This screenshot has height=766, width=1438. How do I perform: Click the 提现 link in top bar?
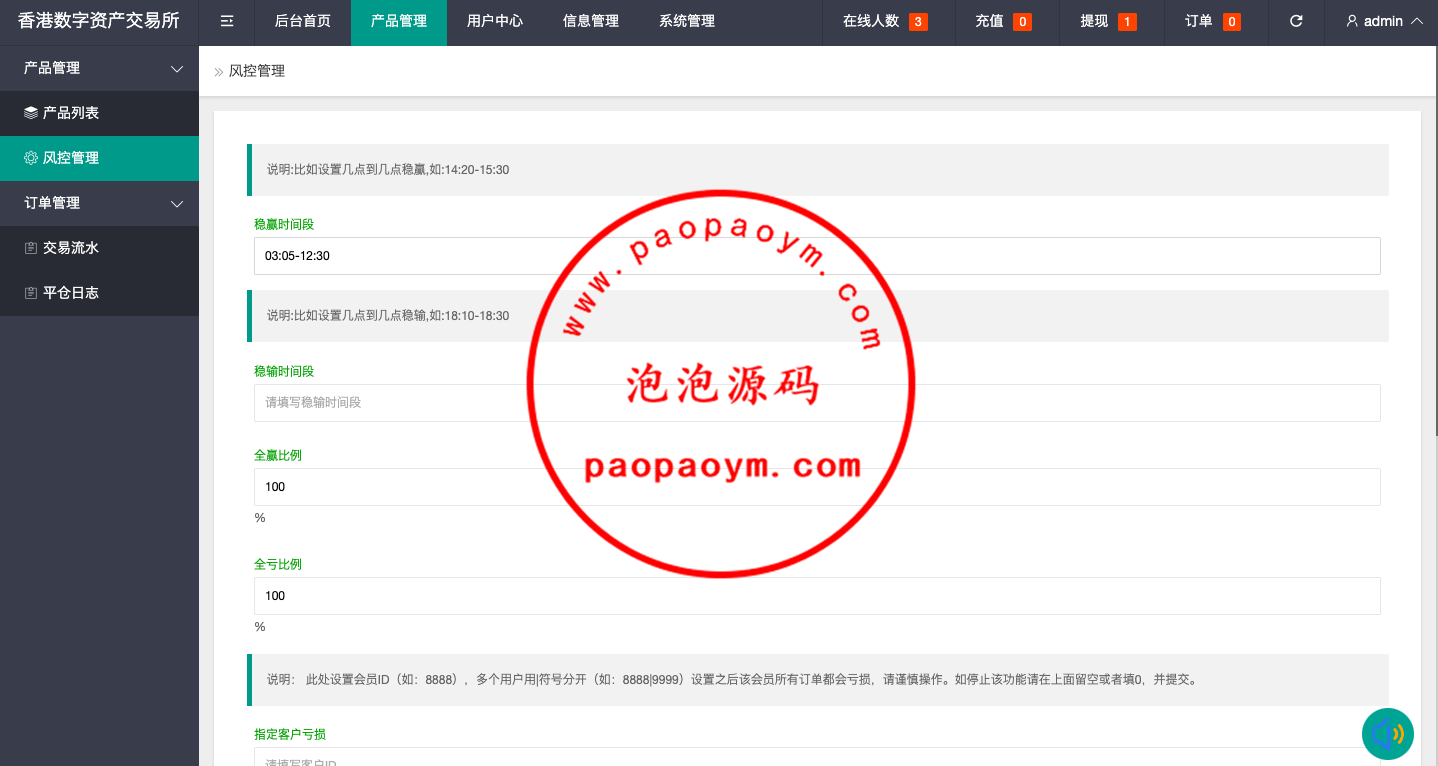coord(1094,21)
